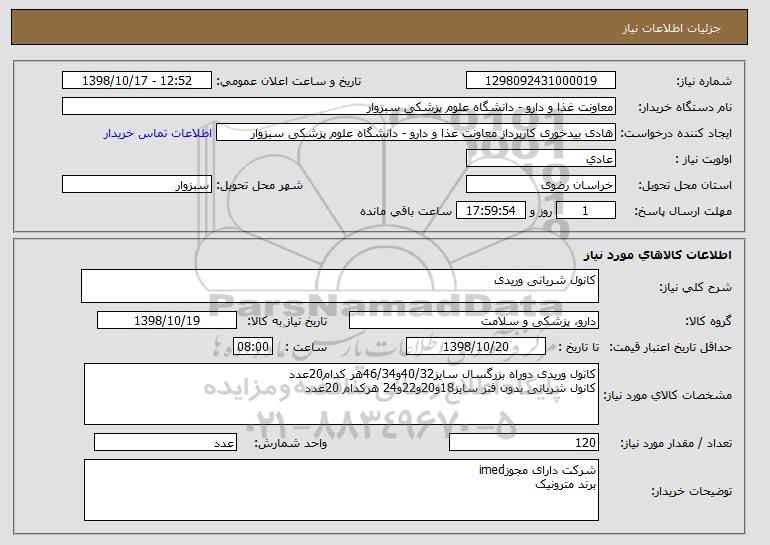Select the label واحد شمارش
This screenshot has height=545, width=770.
point(291,443)
